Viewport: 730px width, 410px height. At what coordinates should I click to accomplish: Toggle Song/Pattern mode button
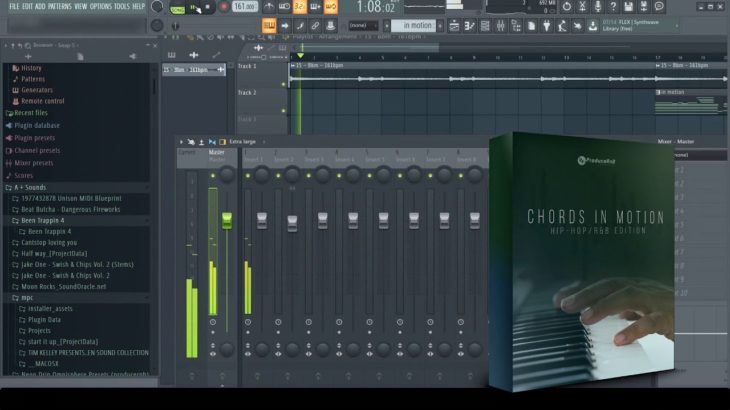coord(177,7)
